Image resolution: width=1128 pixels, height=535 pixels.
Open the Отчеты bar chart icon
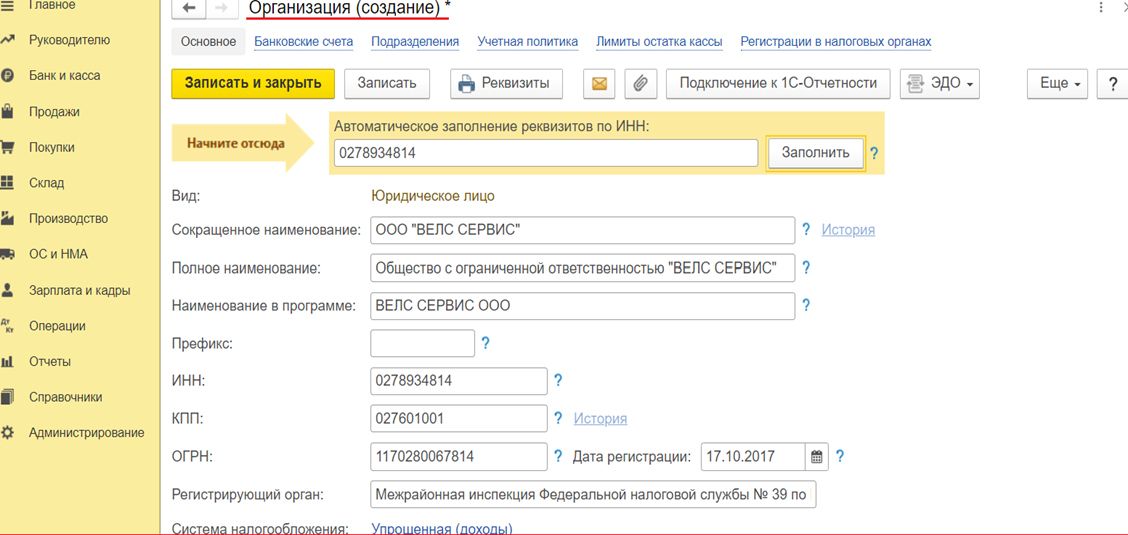click(x=8, y=361)
